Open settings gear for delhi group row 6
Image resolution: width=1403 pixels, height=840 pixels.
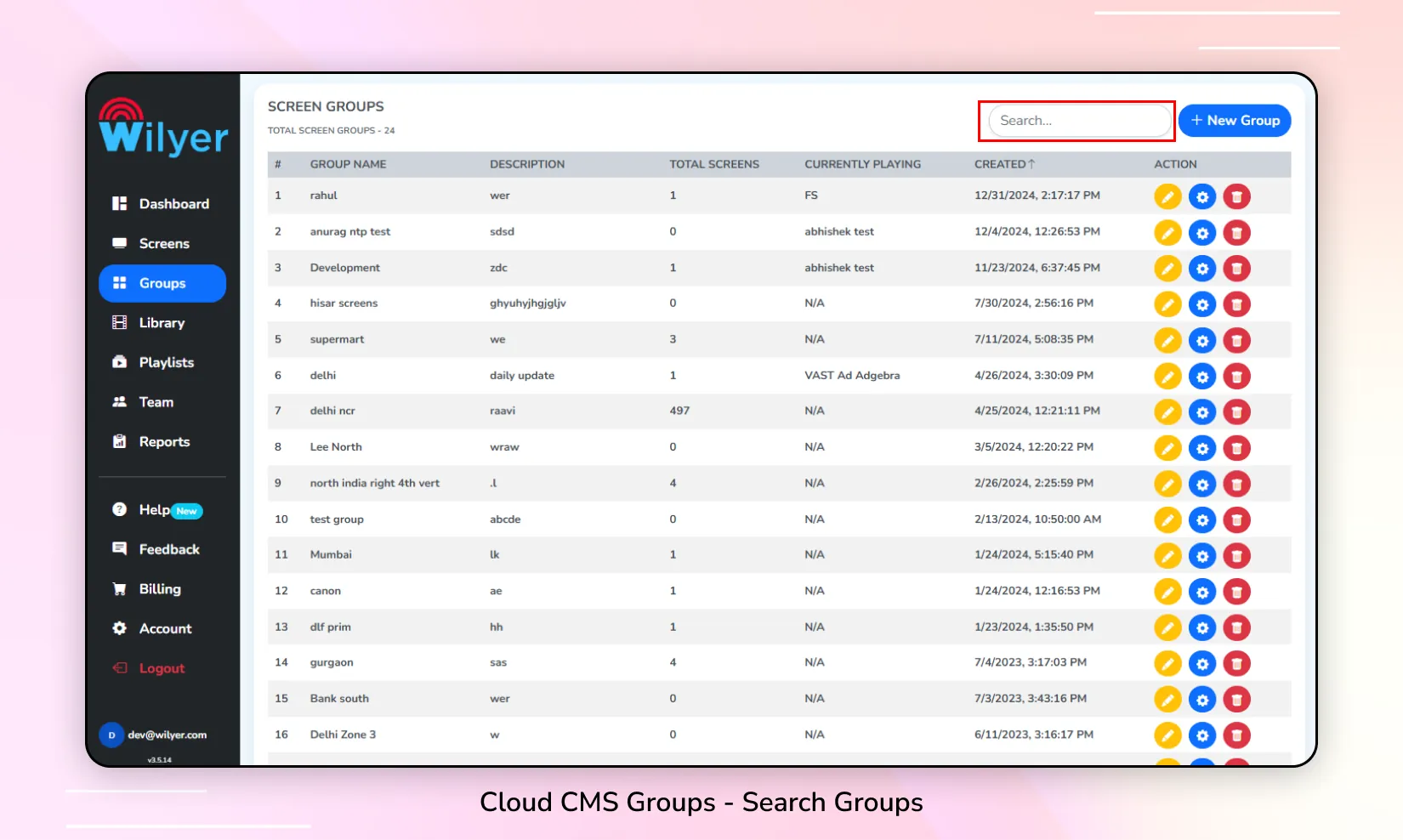[1202, 377]
